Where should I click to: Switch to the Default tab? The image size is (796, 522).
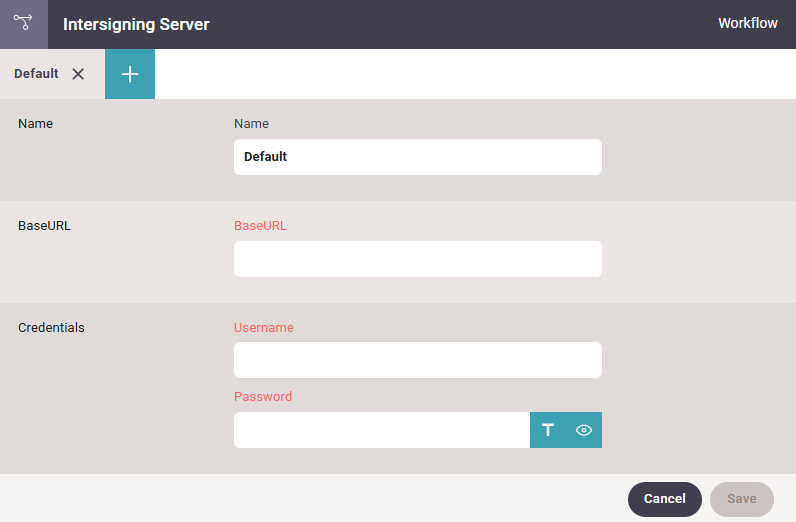pyautogui.click(x=36, y=74)
